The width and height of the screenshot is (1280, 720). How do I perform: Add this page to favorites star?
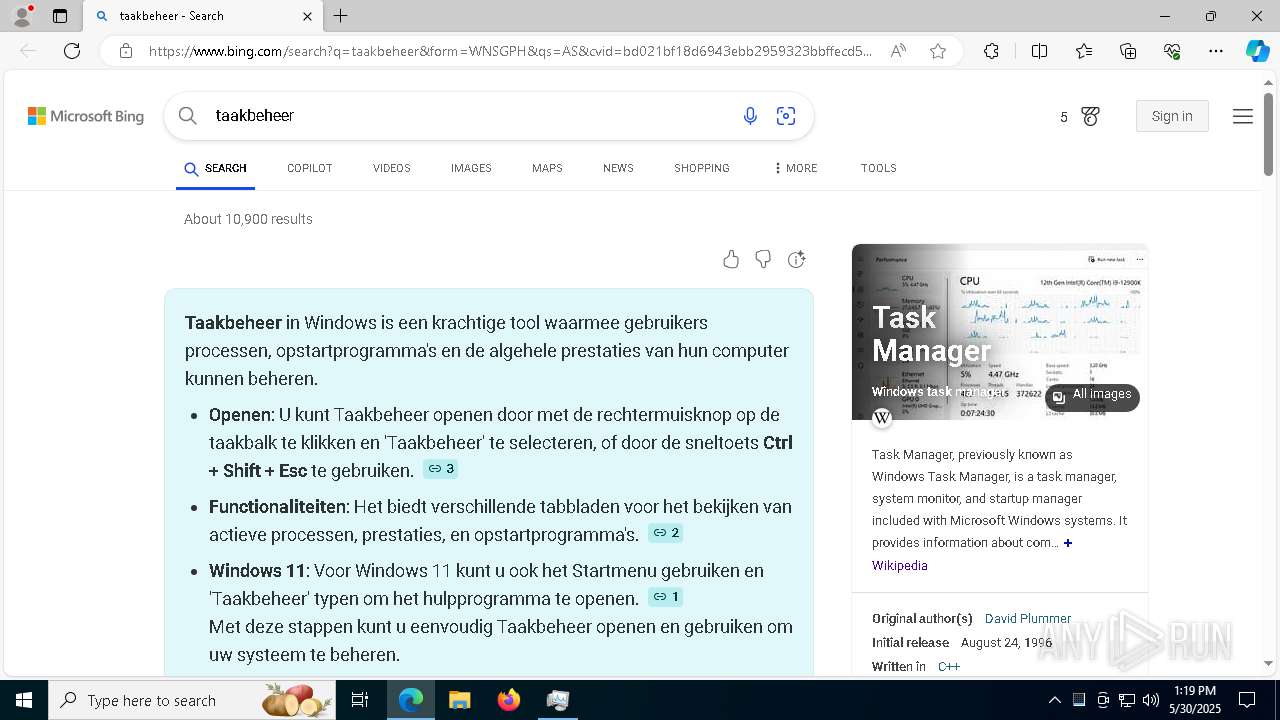click(x=938, y=51)
